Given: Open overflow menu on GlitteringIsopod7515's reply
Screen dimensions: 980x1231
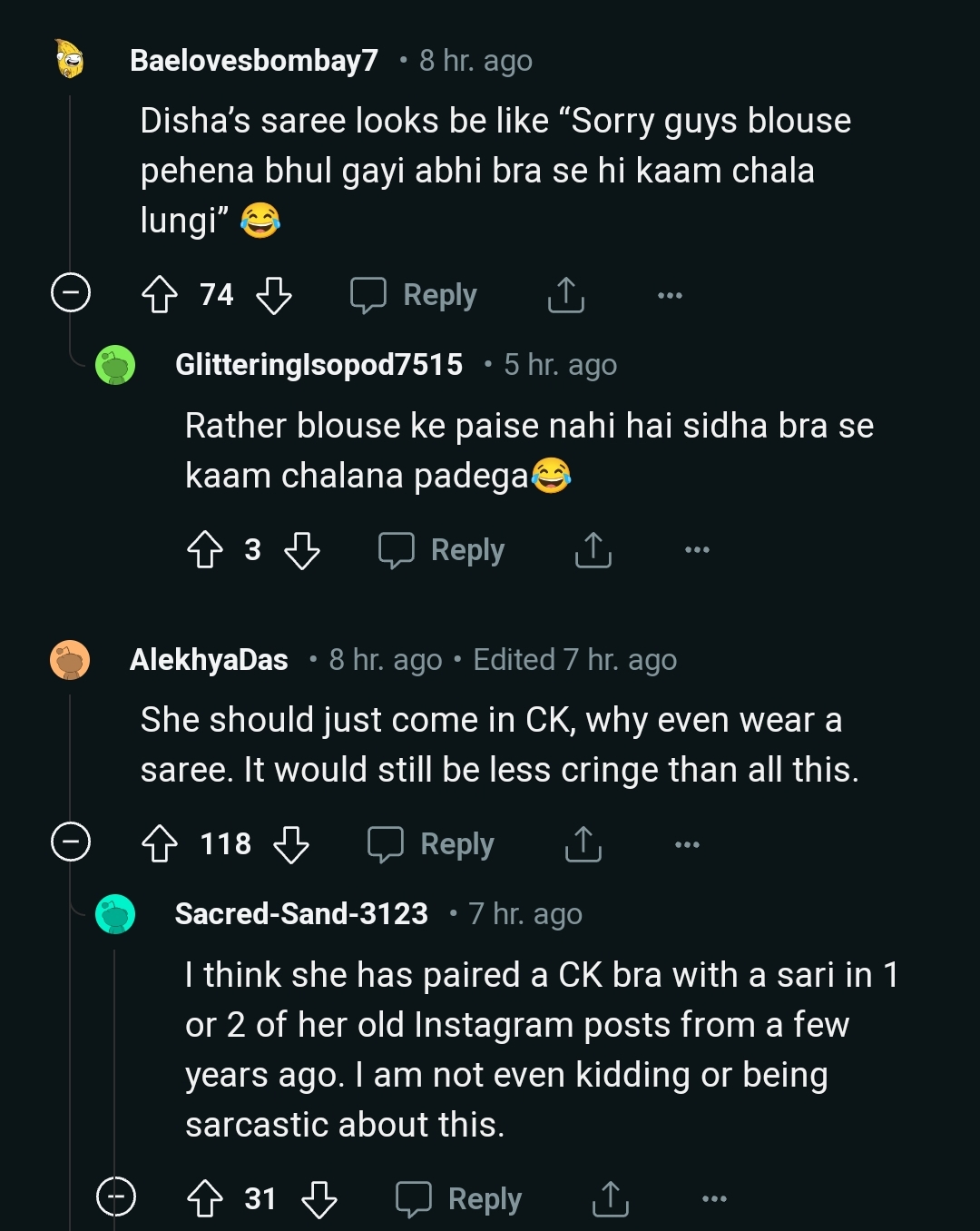Looking at the screenshot, I should tap(697, 550).
